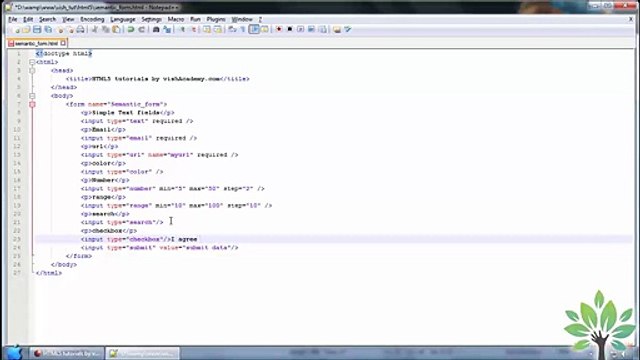Image resolution: width=640 pixels, height=360 pixels.
Task: Open the View menu
Action: point(68,19)
